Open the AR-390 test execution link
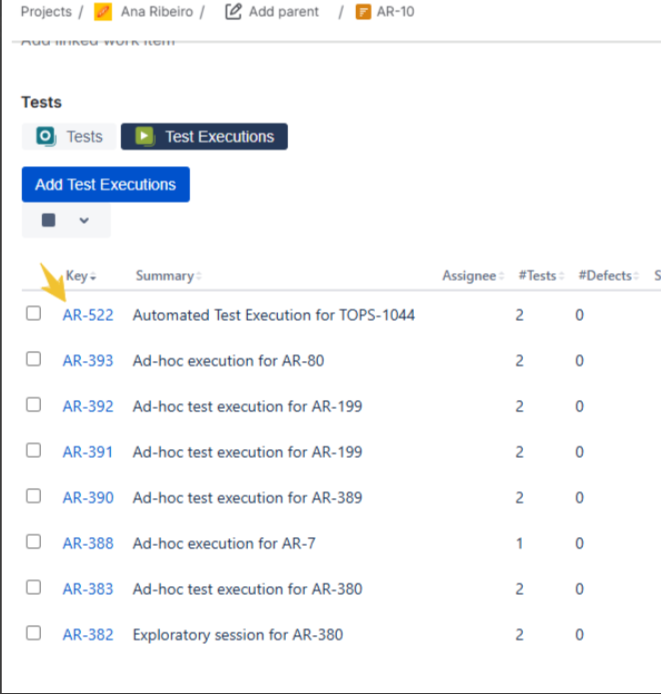 click(x=88, y=497)
